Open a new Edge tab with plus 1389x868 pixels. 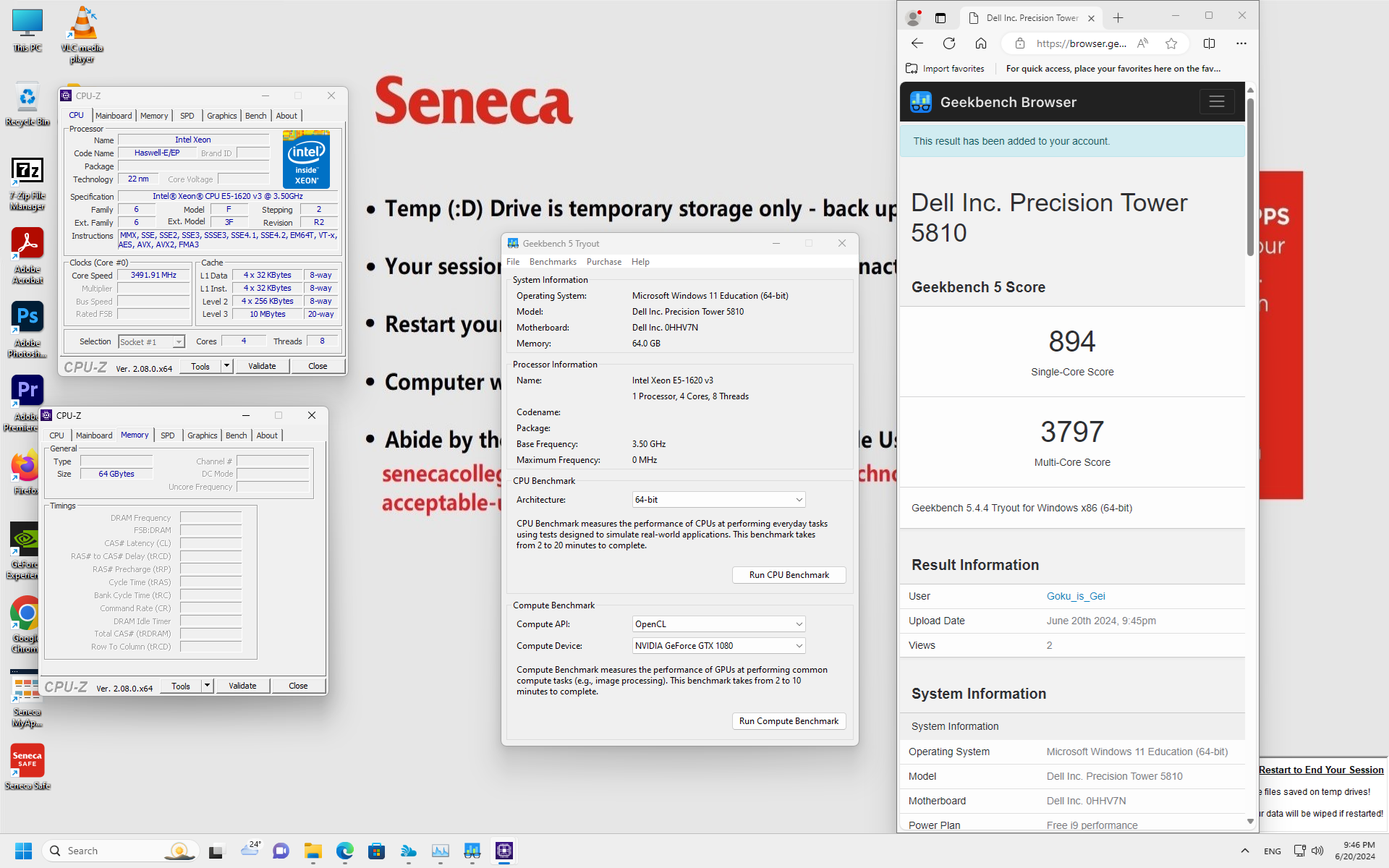(1118, 18)
